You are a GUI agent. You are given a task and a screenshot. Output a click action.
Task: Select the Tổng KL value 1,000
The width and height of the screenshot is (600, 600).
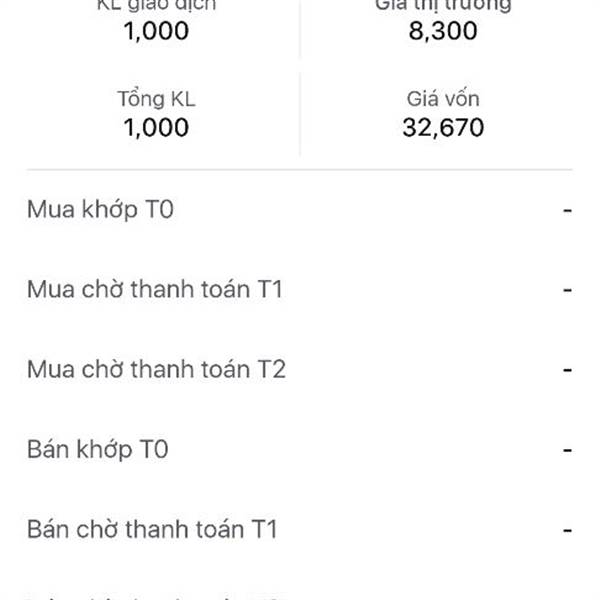156,127
